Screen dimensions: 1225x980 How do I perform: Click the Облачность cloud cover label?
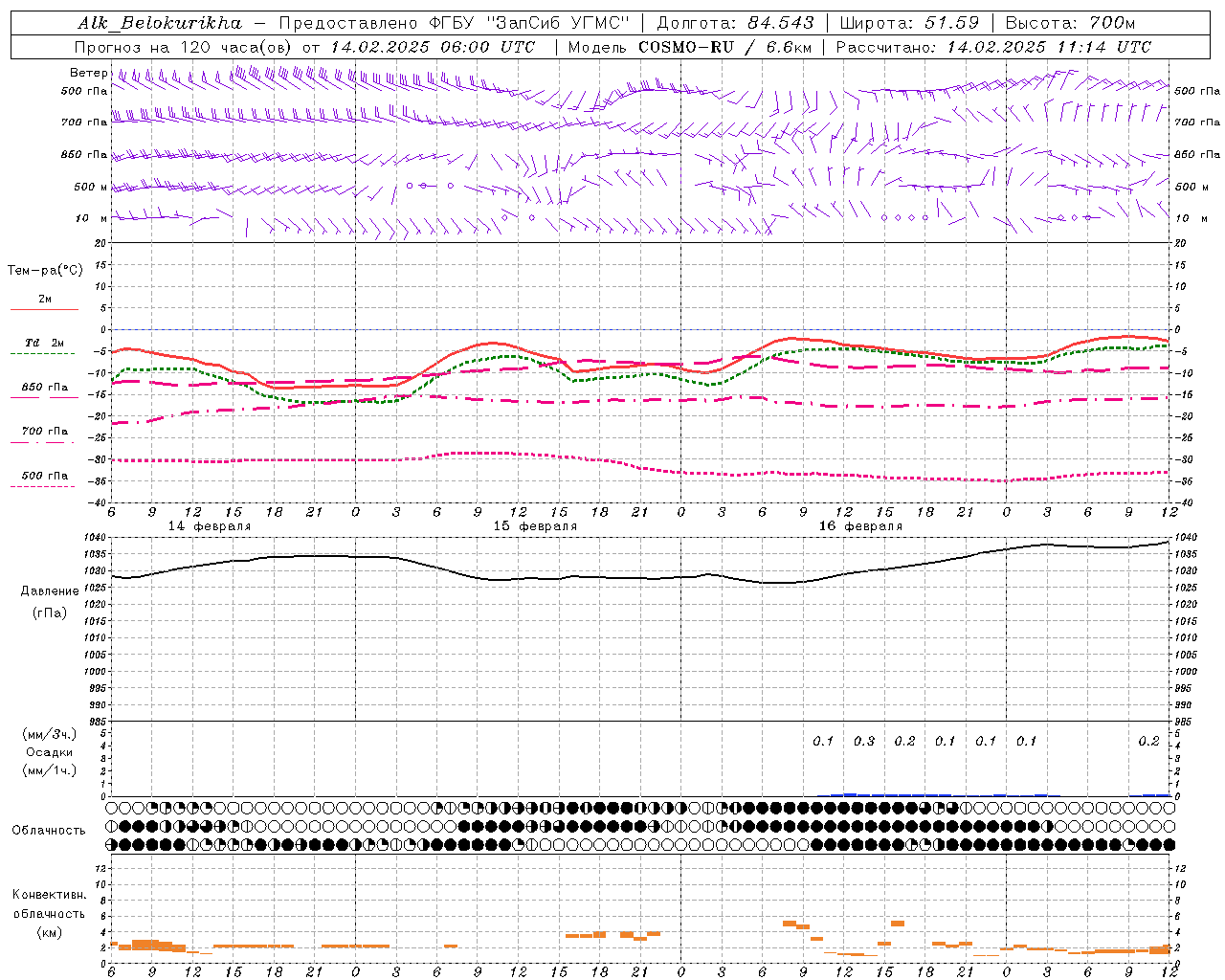pos(49,830)
